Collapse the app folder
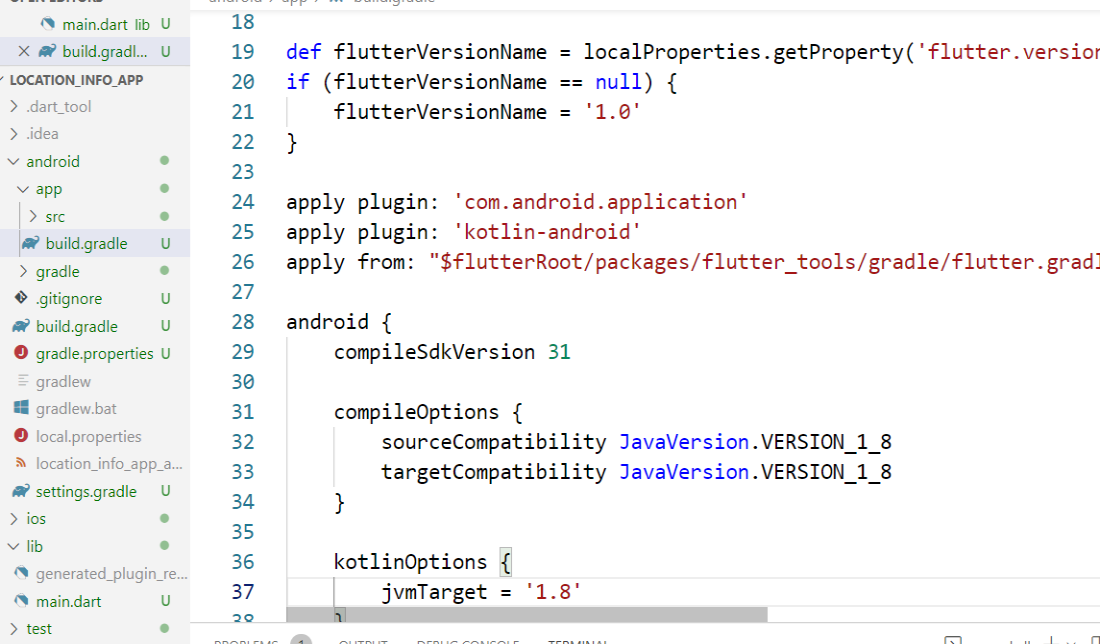1100x644 pixels. (x=23, y=189)
